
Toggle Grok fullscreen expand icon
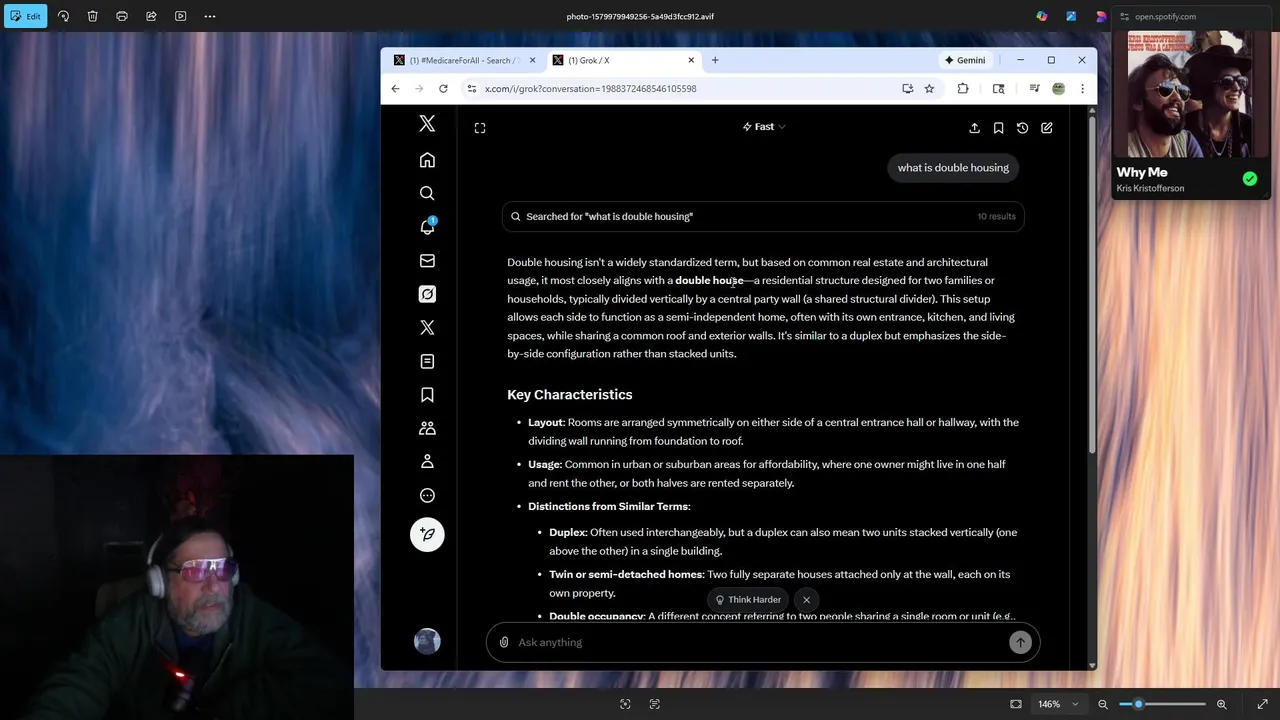click(480, 128)
